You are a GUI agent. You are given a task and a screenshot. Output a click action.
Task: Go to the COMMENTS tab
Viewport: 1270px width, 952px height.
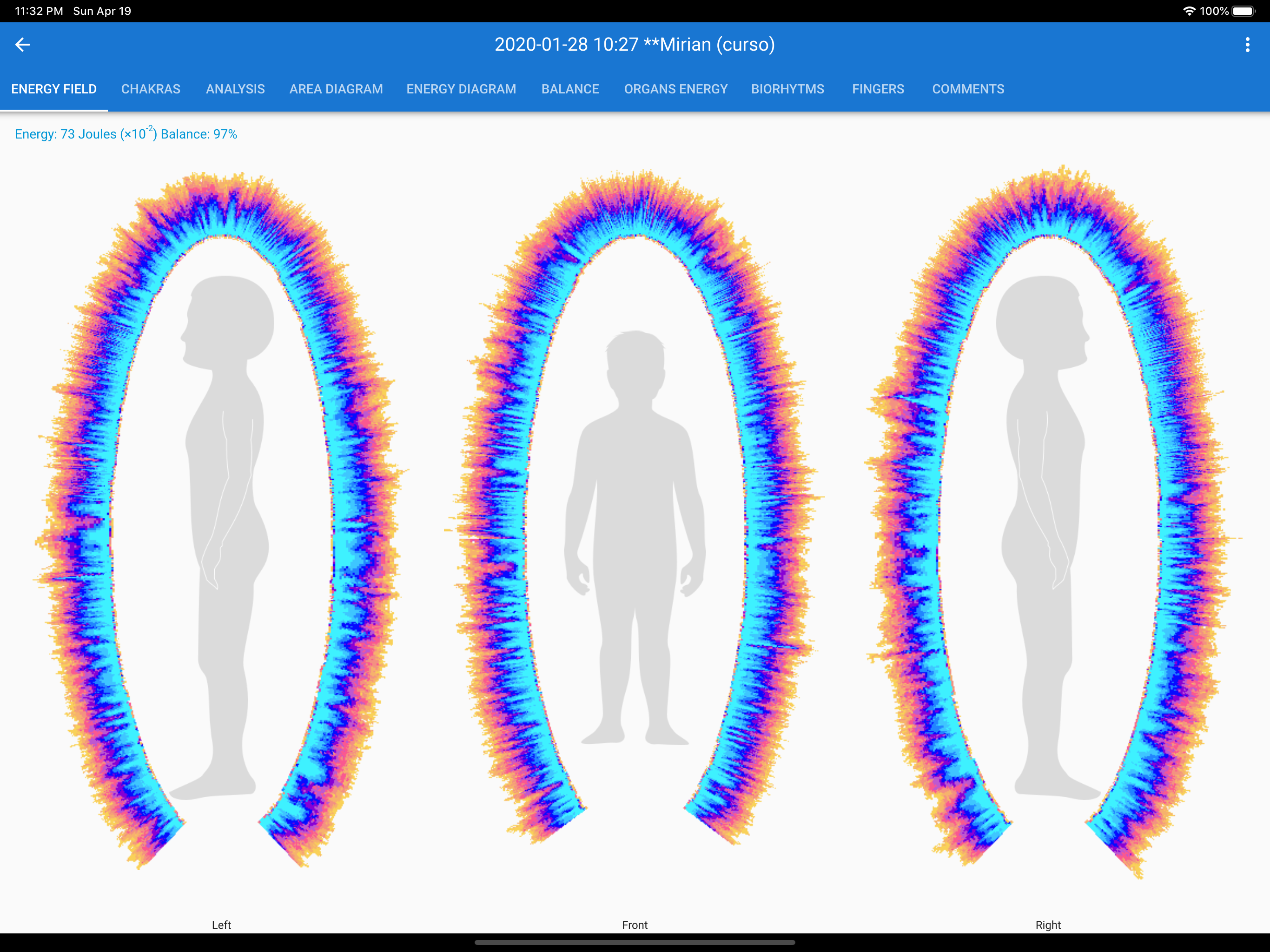pos(968,89)
